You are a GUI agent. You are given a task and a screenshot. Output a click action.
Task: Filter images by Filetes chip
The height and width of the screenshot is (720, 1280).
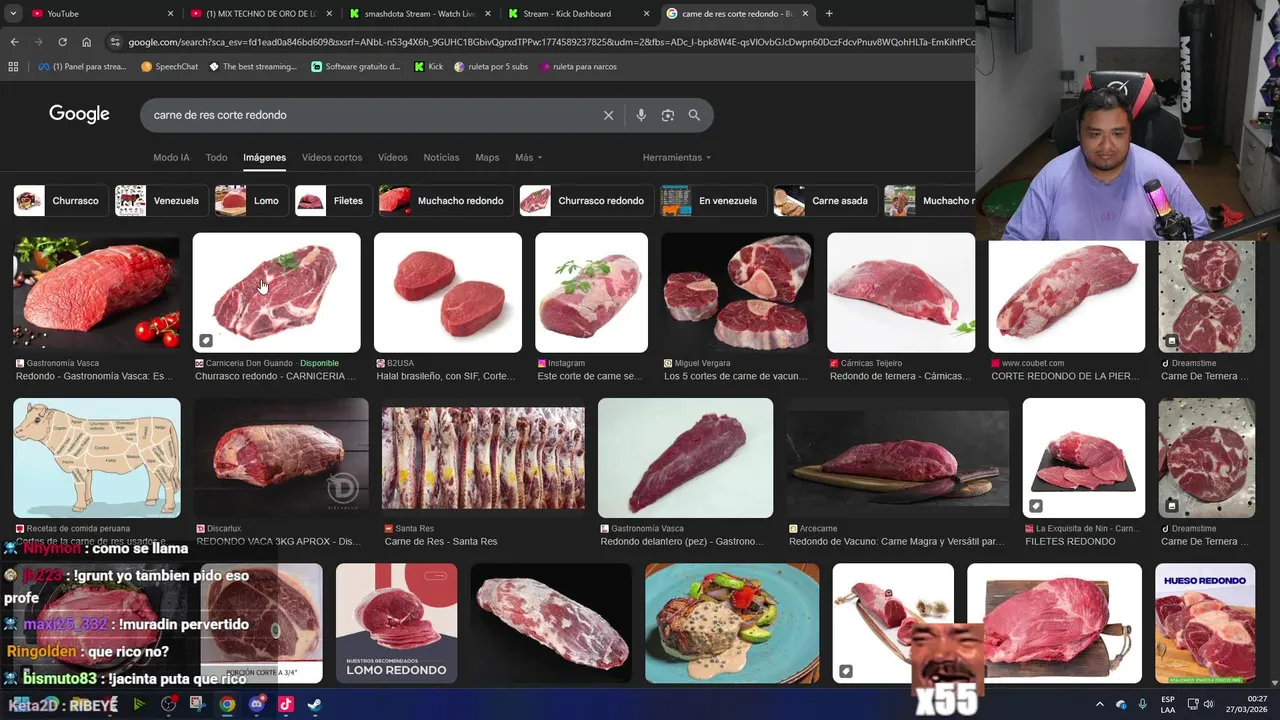[333, 201]
